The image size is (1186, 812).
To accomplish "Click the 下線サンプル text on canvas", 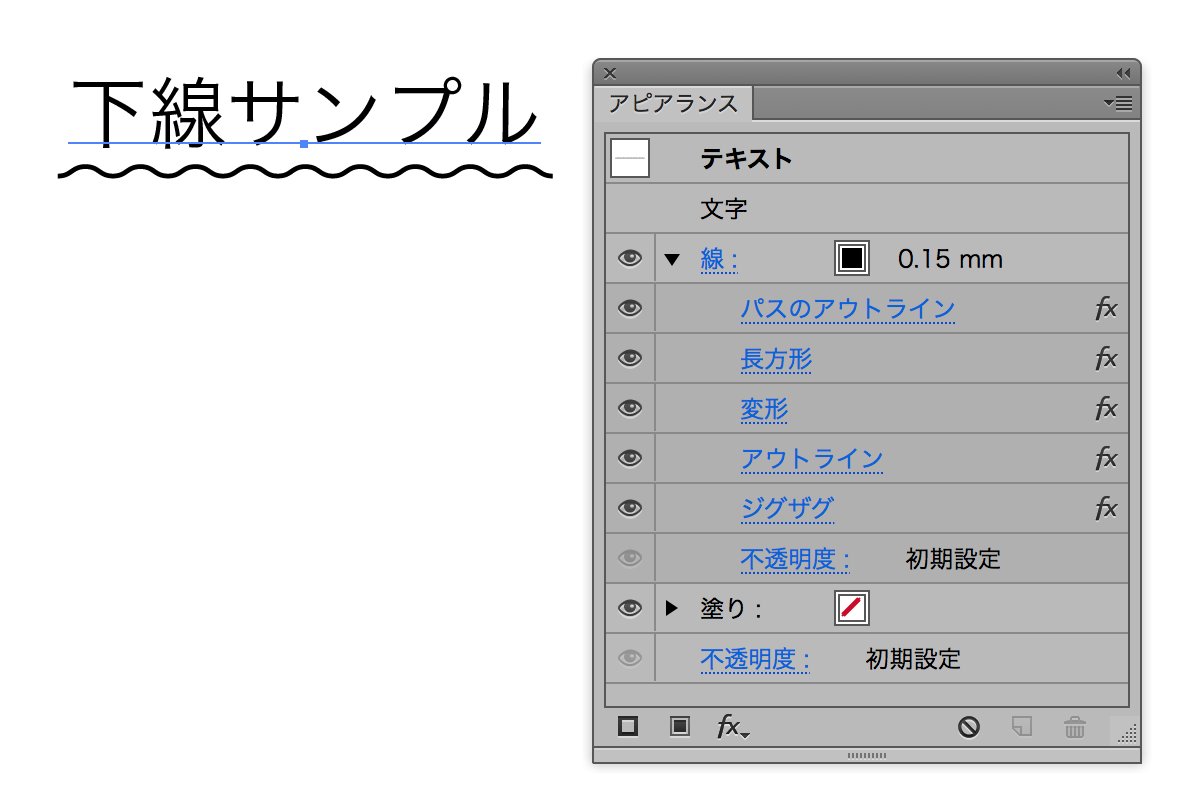I will pos(305,111).
